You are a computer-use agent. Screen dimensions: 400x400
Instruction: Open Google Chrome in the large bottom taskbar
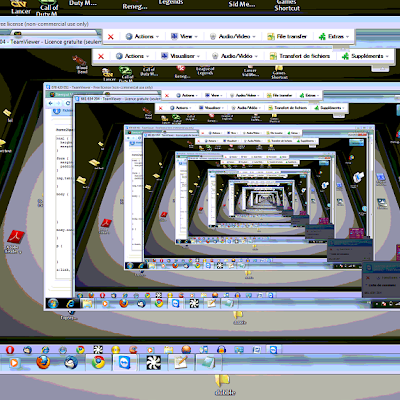98,362
